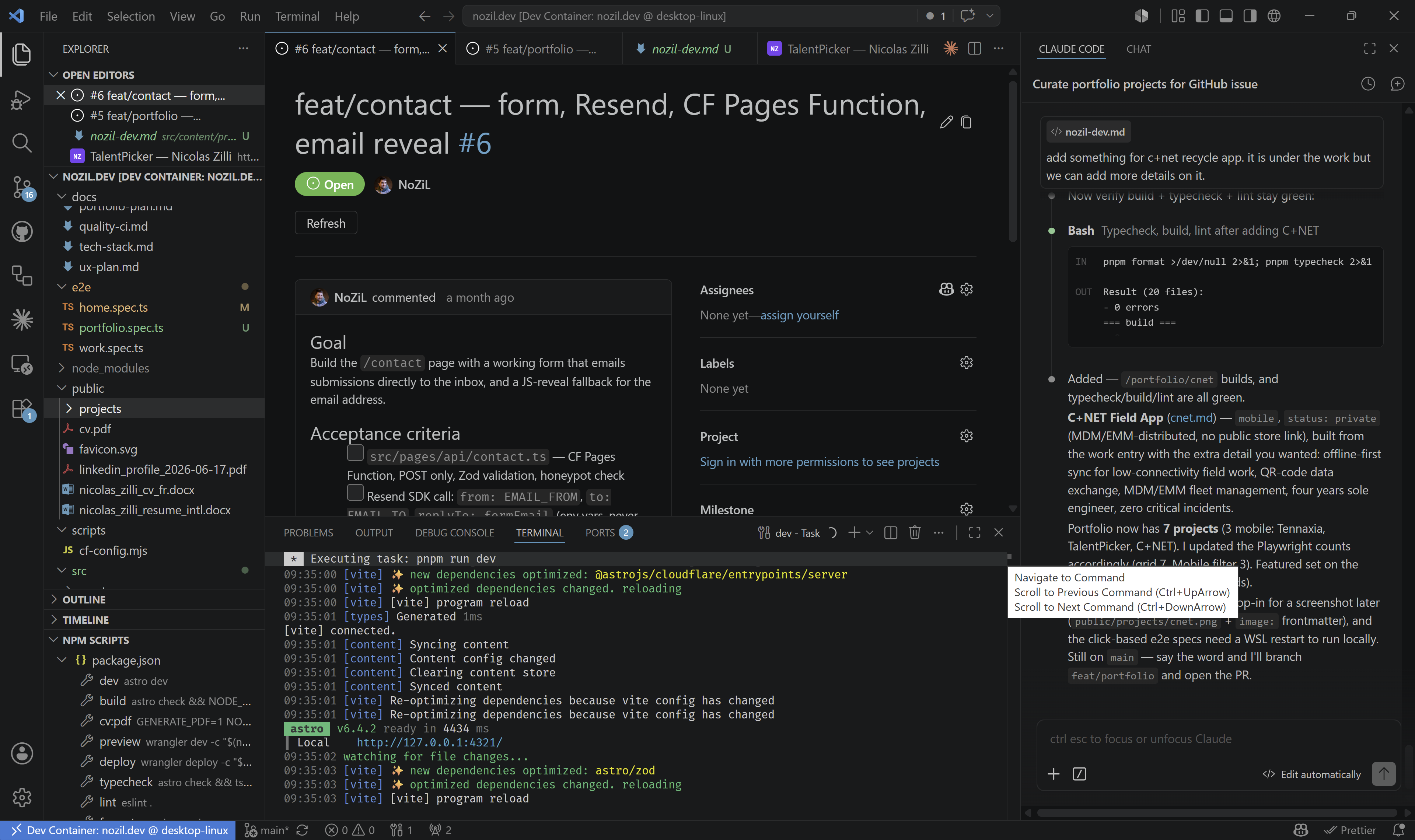This screenshot has width=1415, height=840.
Task: Open Labels settings gear
Action: click(x=966, y=362)
